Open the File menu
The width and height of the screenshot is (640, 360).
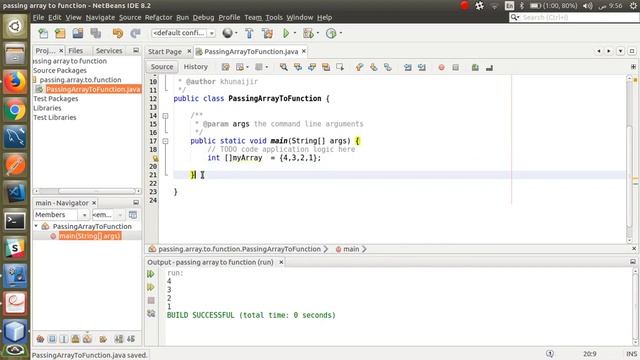point(38,18)
